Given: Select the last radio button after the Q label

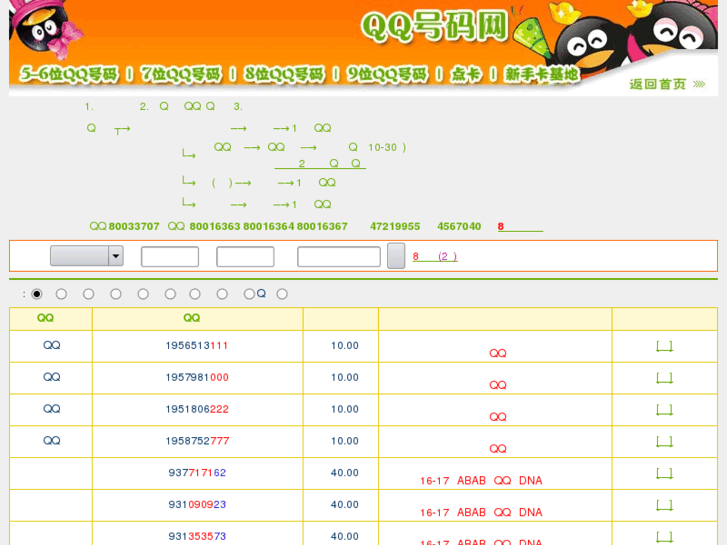Looking at the screenshot, I should (x=282, y=294).
